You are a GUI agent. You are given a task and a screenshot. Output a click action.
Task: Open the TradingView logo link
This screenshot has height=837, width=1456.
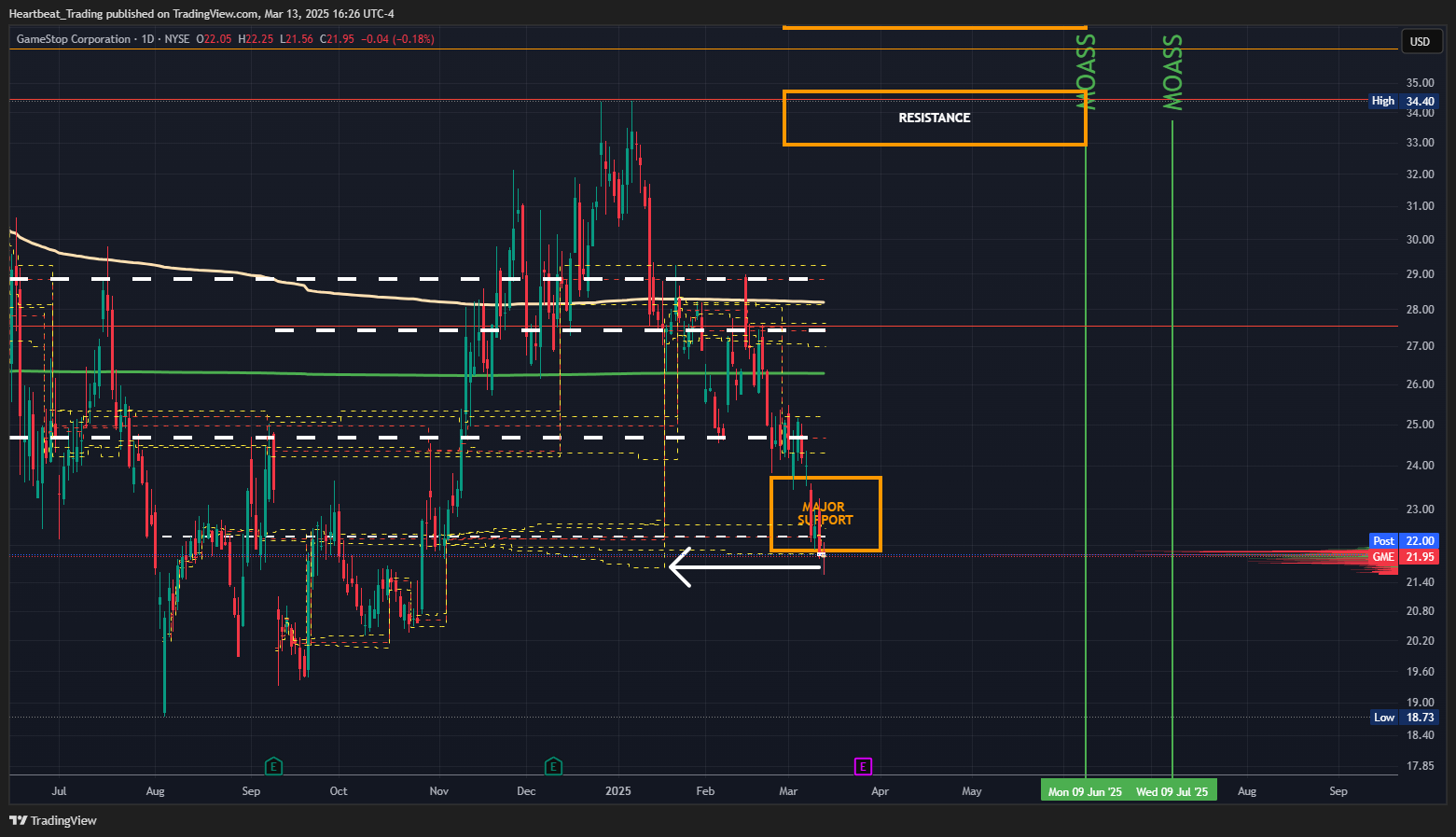coord(53,820)
